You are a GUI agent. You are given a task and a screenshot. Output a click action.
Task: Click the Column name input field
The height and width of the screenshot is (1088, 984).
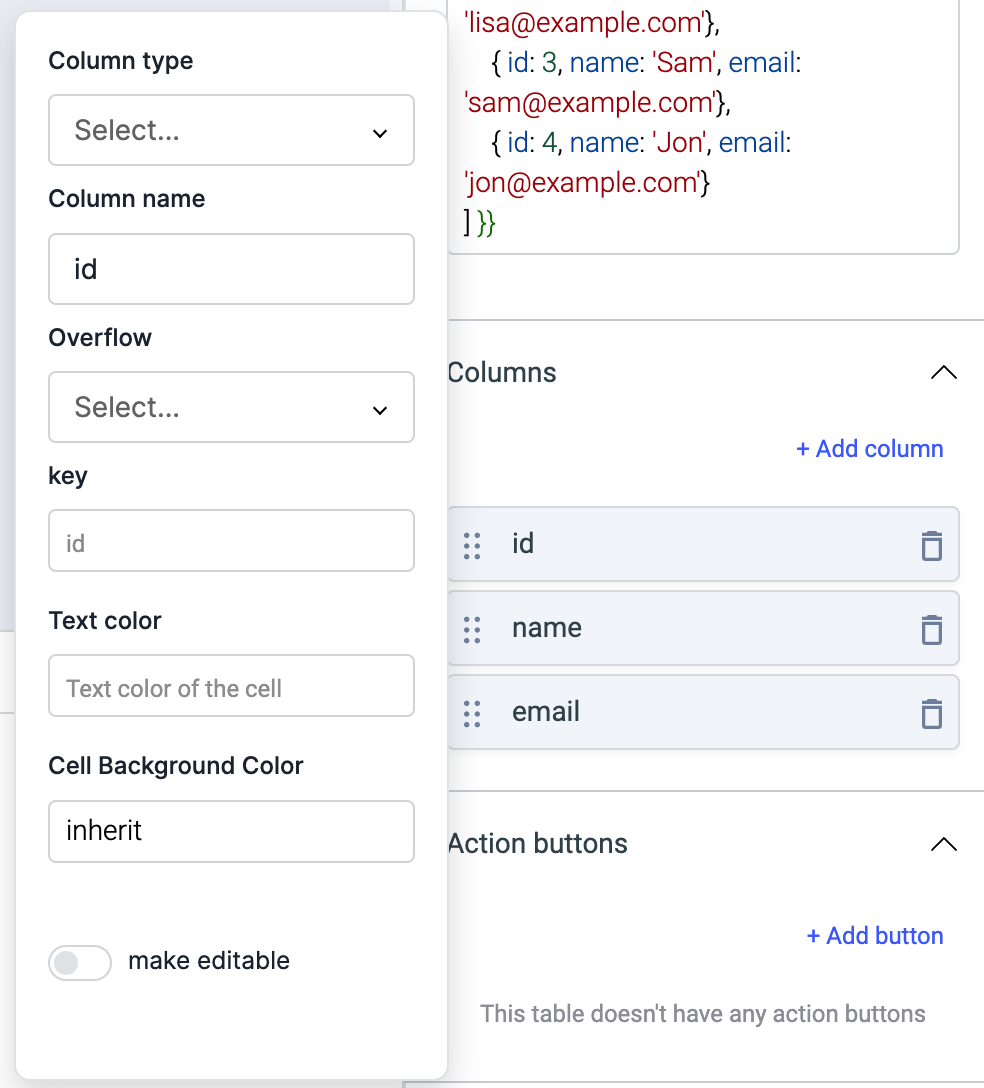[231, 269]
